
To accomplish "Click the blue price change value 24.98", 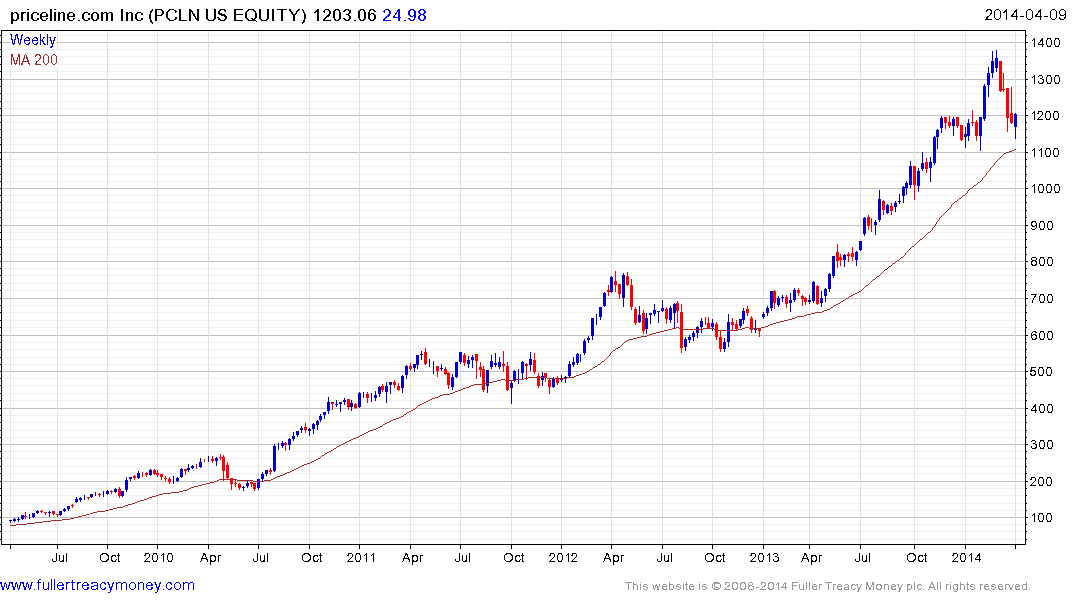I will tap(404, 15).
